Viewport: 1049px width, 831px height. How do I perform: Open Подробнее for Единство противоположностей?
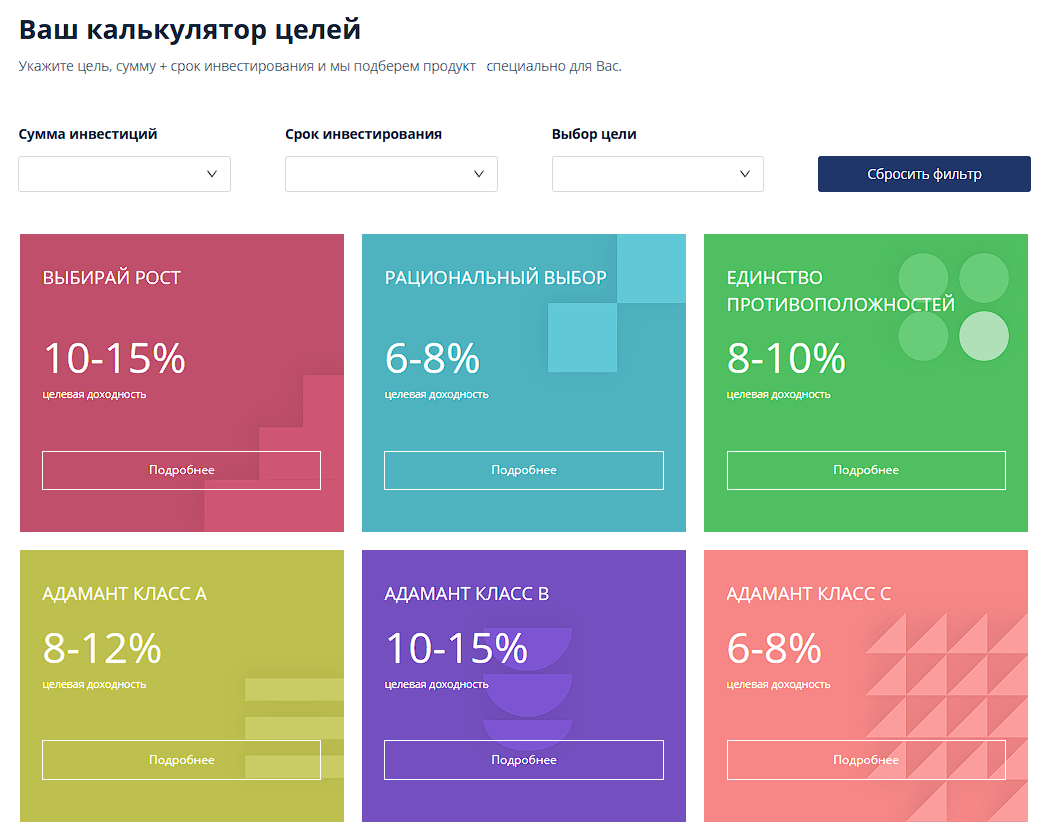coord(866,470)
